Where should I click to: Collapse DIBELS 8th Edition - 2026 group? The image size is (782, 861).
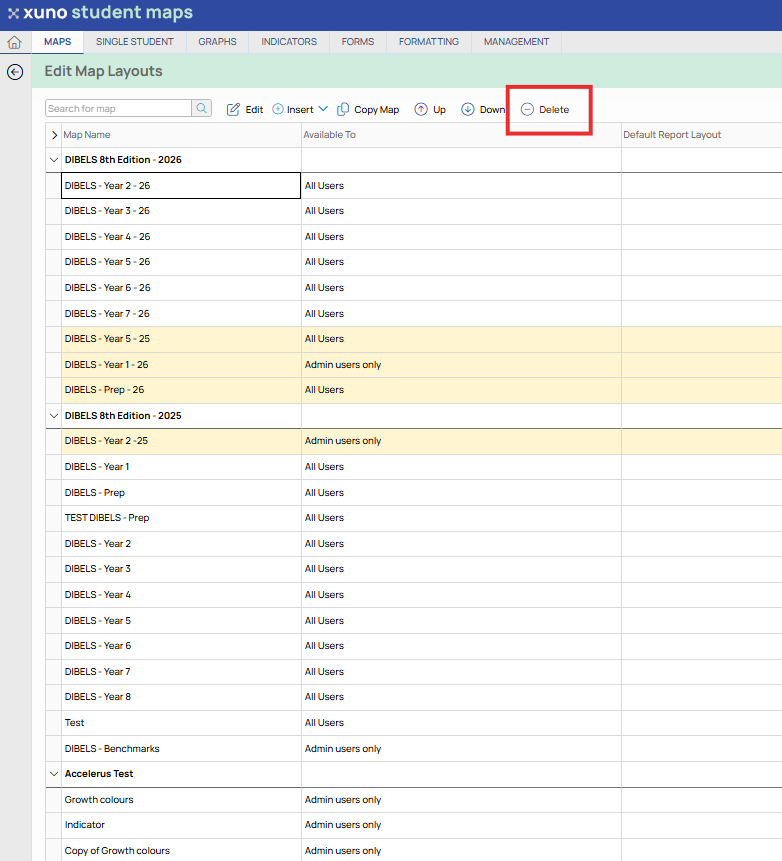[54, 160]
